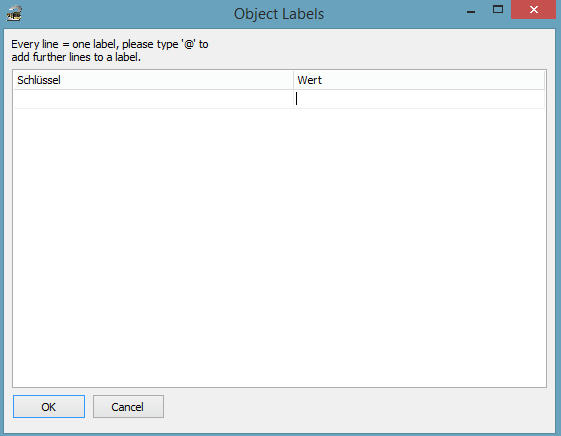
Task: Click the right end of the Wert header
Action: [x=537, y=80]
